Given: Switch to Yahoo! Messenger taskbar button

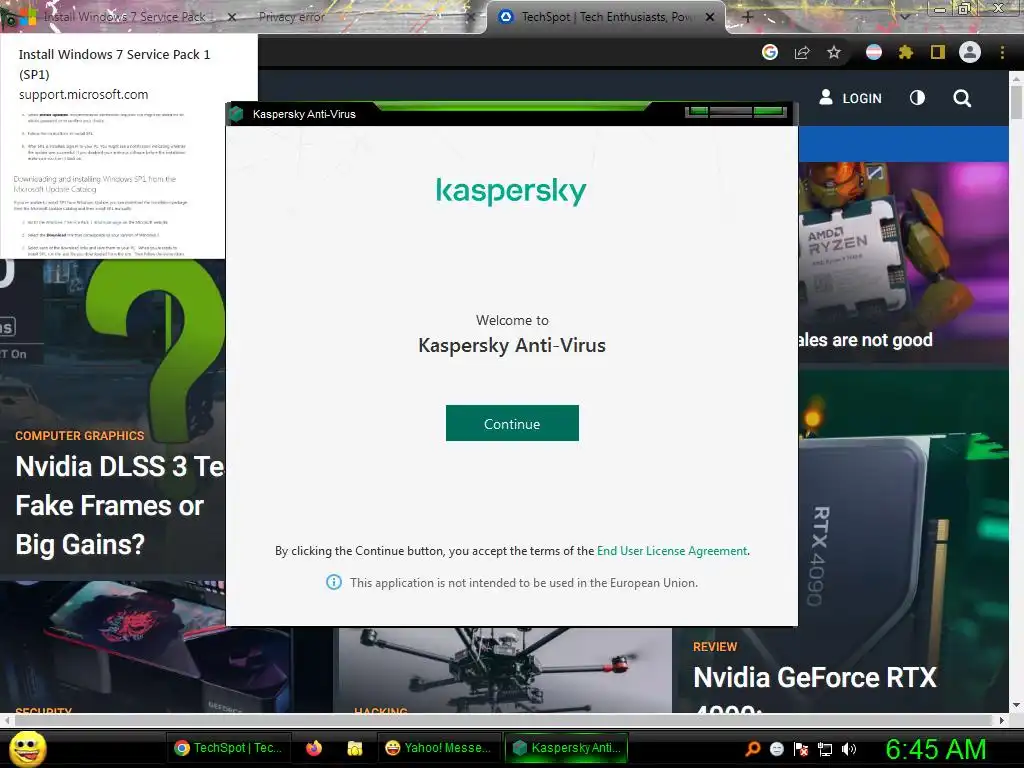Looking at the screenshot, I should point(438,748).
